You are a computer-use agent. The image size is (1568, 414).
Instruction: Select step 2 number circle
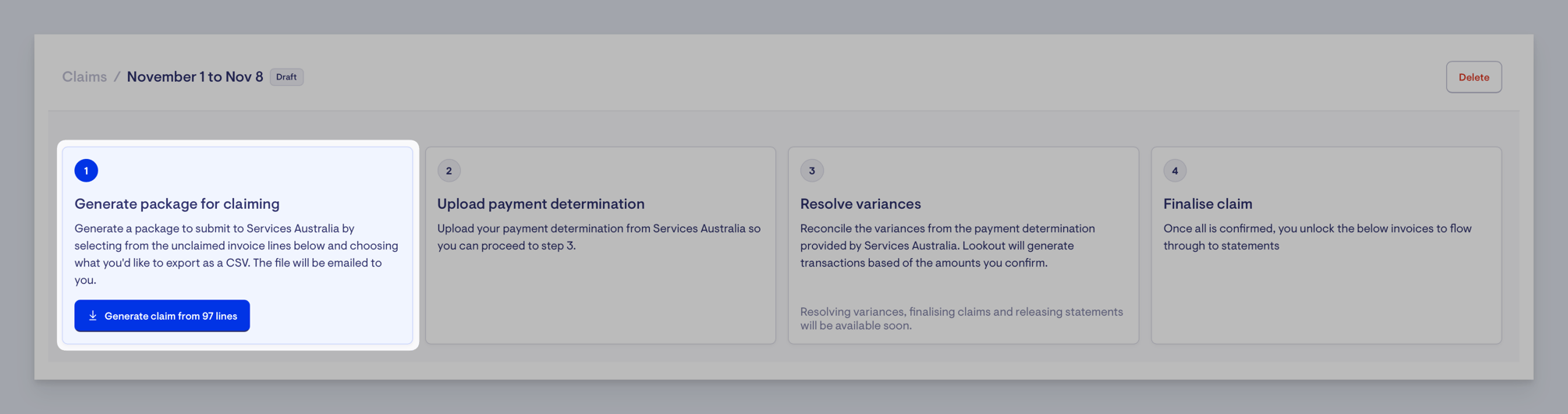click(449, 171)
